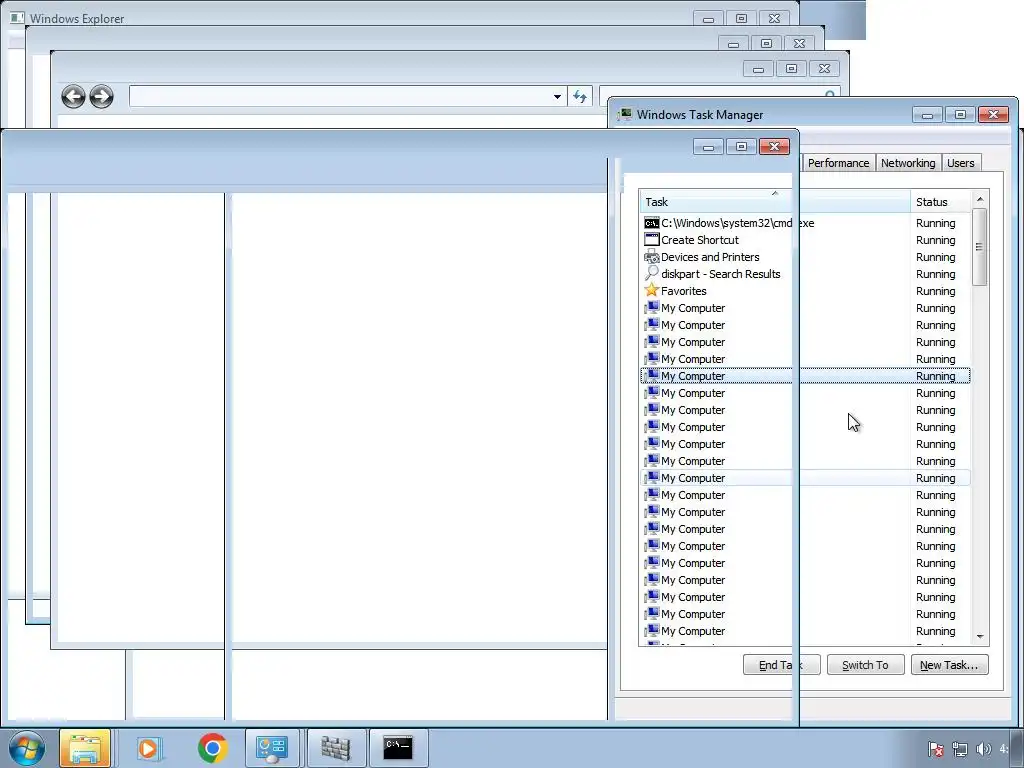Image resolution: width=1024 pixels, height=768 pixels.
Task: Open the Windows Start menu orb
Action: [27, 748]
